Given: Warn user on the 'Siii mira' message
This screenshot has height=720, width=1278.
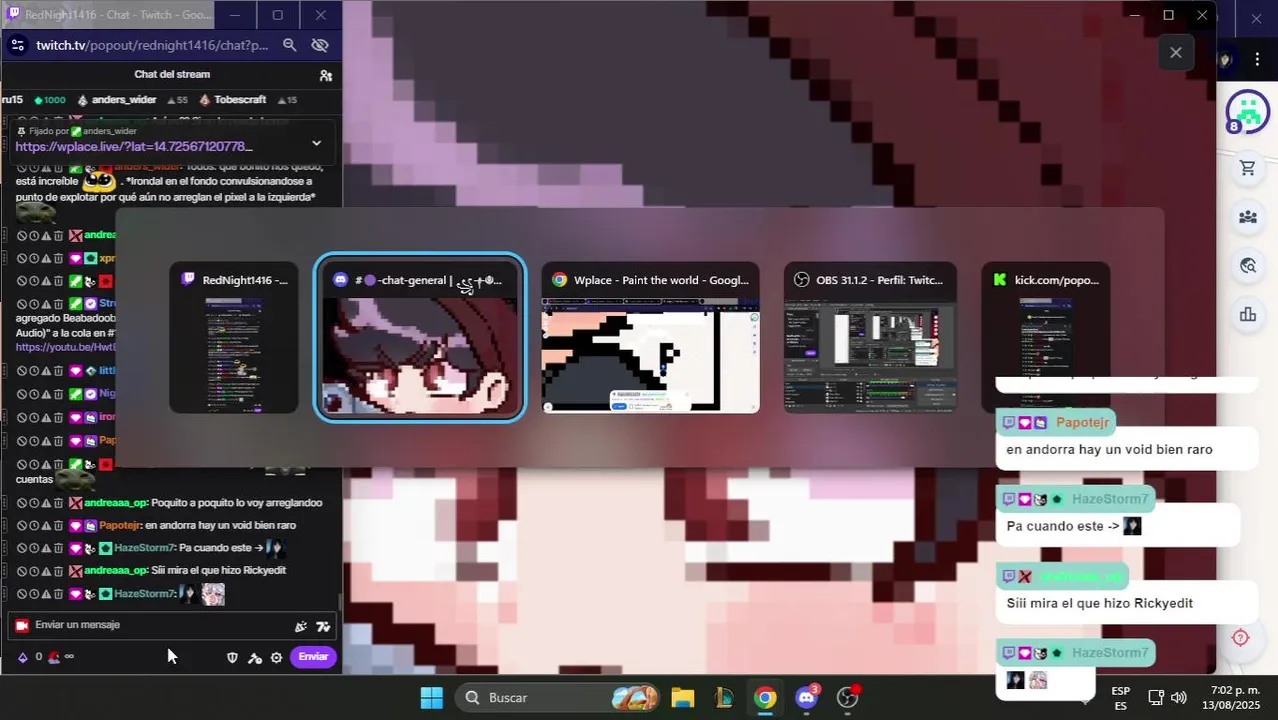Looking at the screenshot, I should (46, 570).
